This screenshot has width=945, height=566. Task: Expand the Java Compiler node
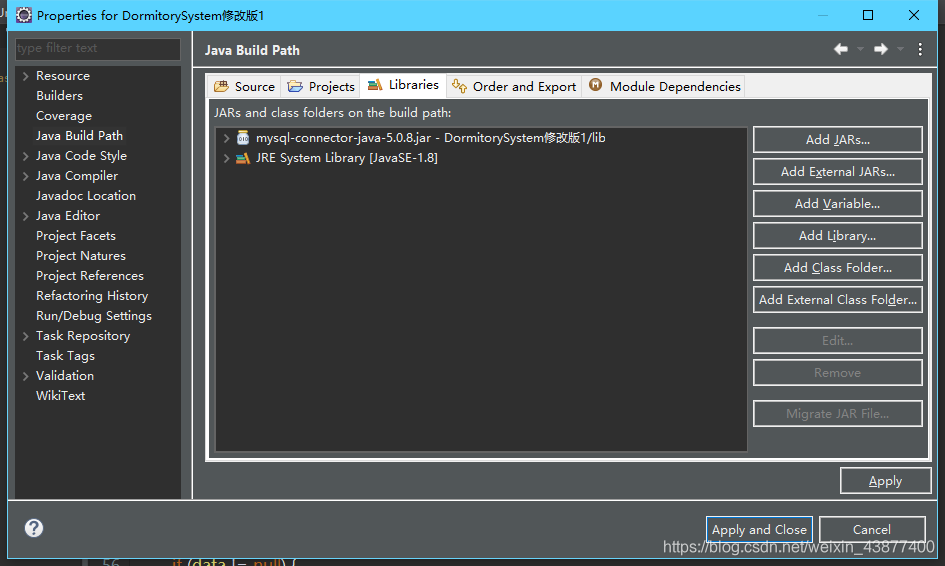(x=25, y=176)
